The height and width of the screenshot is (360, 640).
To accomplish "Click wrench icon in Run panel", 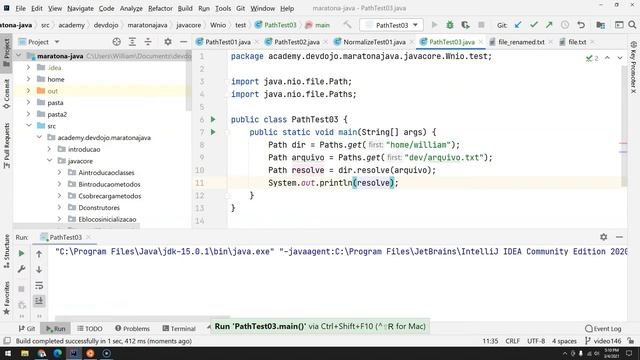I will (21, 269).
